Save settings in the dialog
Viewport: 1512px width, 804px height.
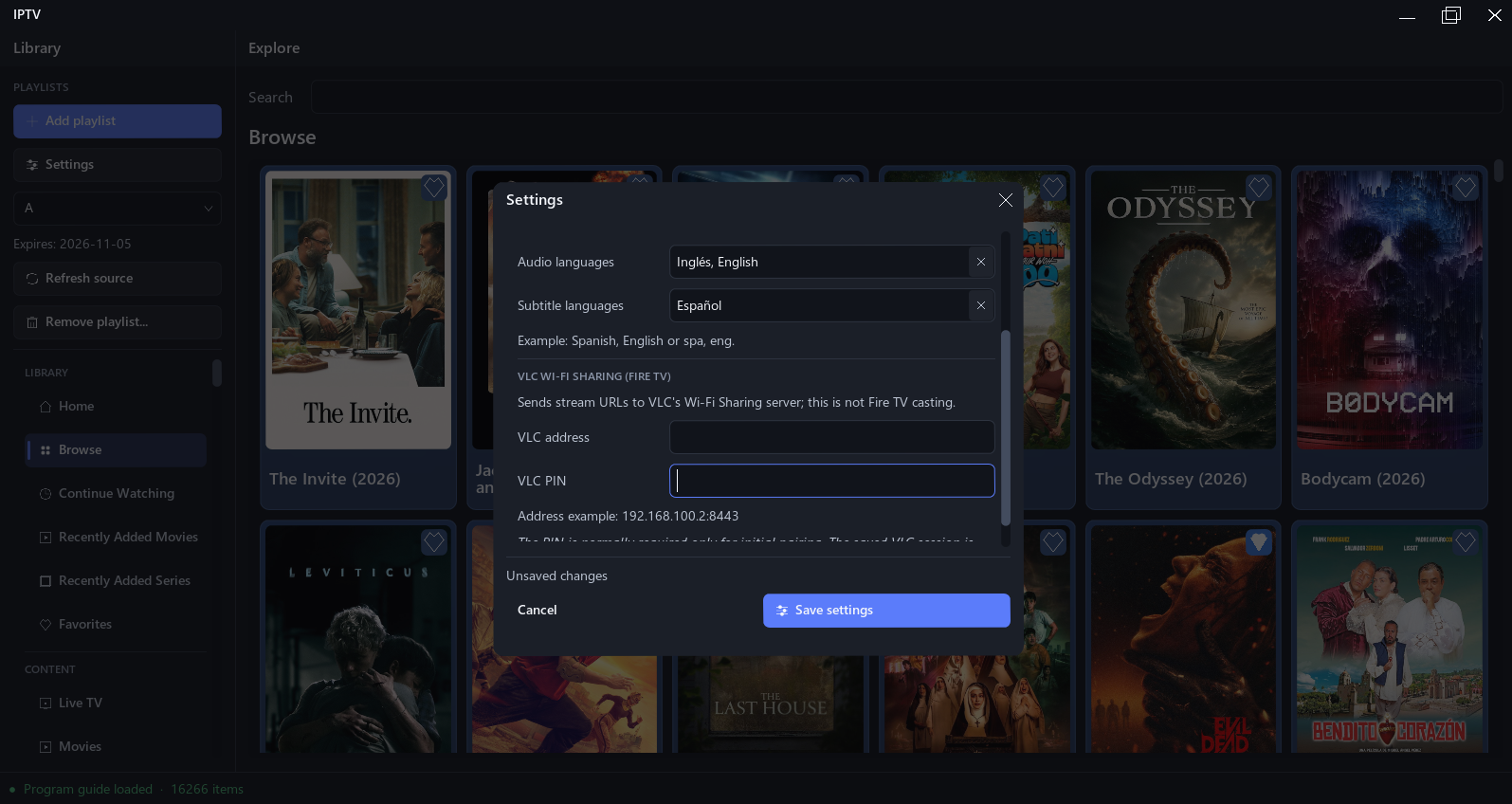[886, 610]
